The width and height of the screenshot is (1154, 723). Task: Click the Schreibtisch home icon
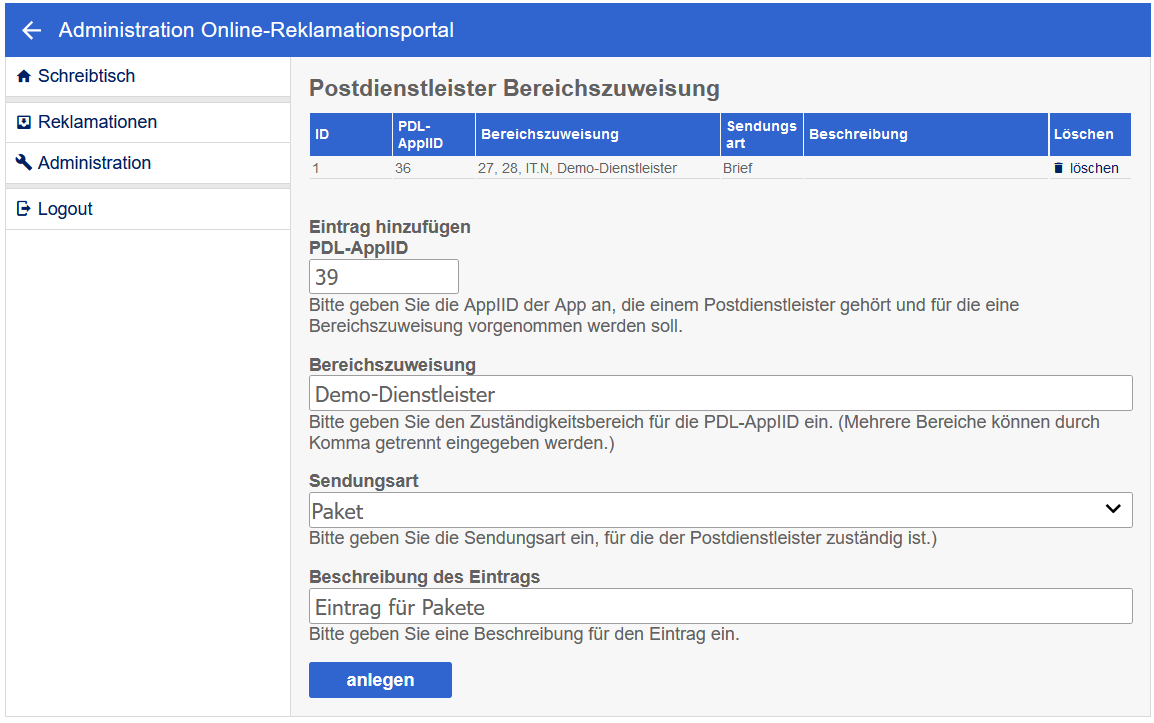[x=24, y=76]
